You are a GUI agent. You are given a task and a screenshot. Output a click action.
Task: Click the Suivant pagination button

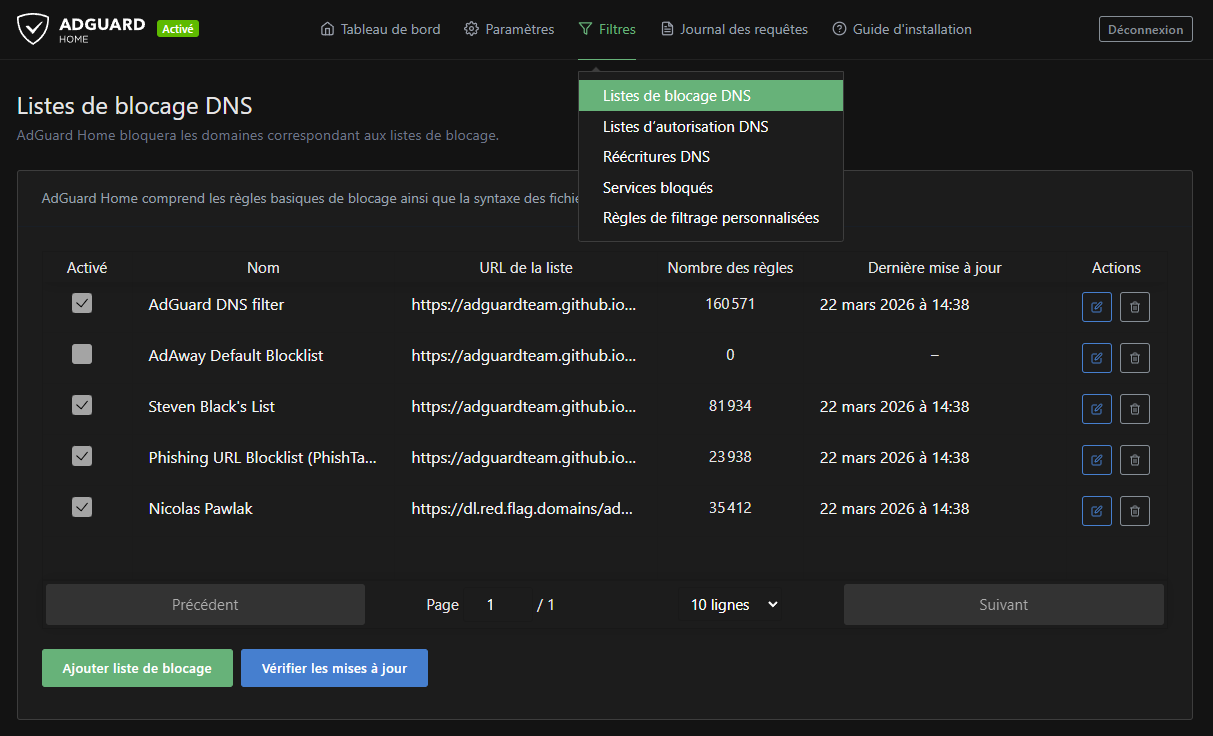point(1004,605)
